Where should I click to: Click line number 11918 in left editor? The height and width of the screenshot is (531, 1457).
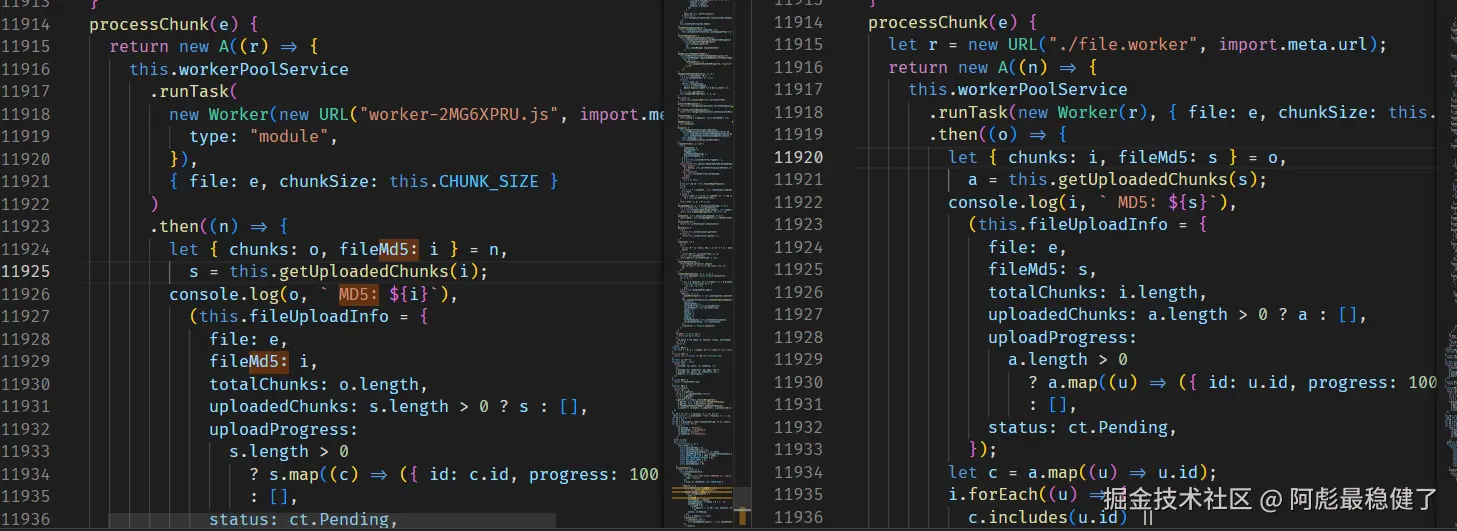(x=26, y=114)
